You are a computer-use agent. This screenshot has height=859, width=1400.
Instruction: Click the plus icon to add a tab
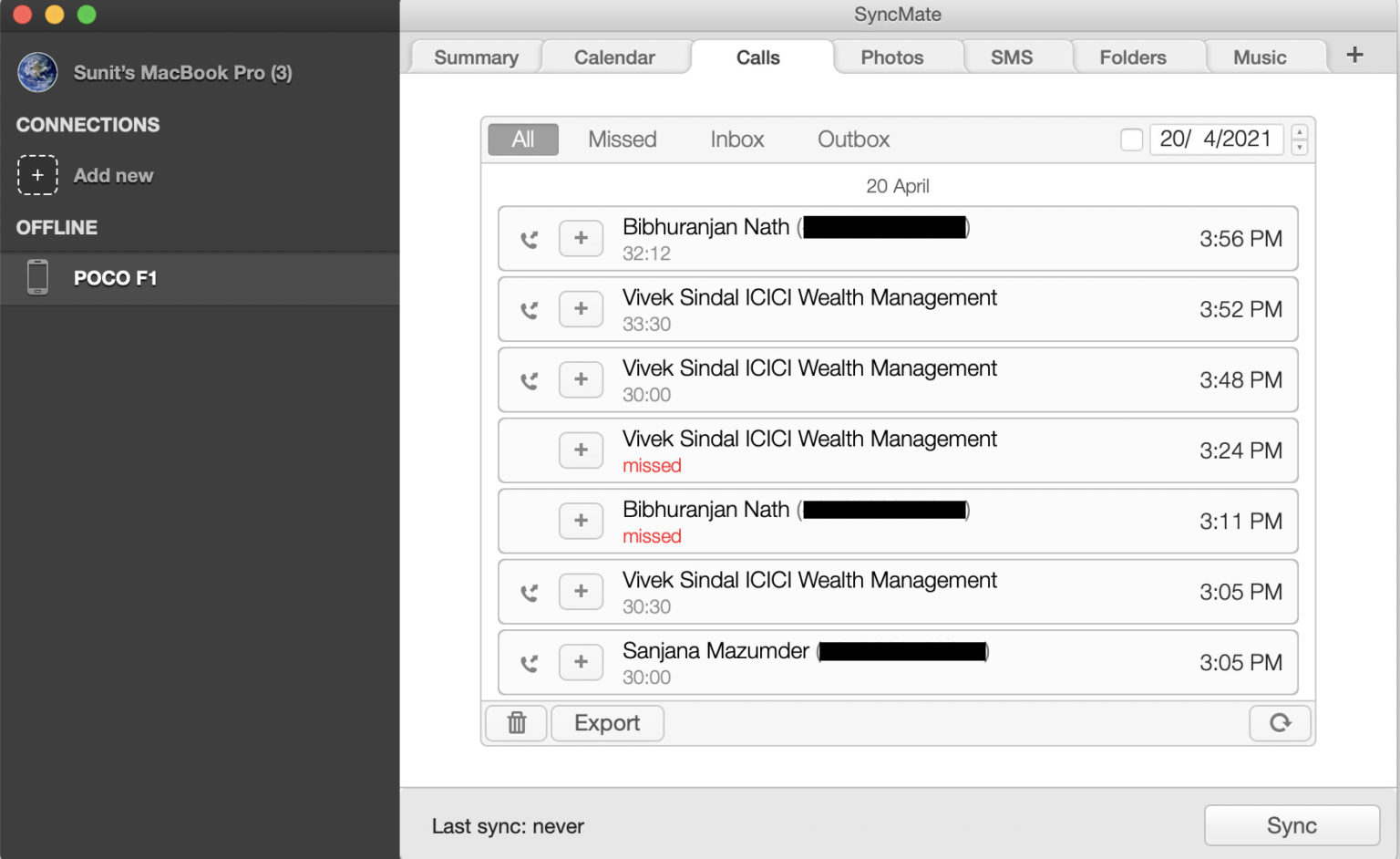[1354, 55]
